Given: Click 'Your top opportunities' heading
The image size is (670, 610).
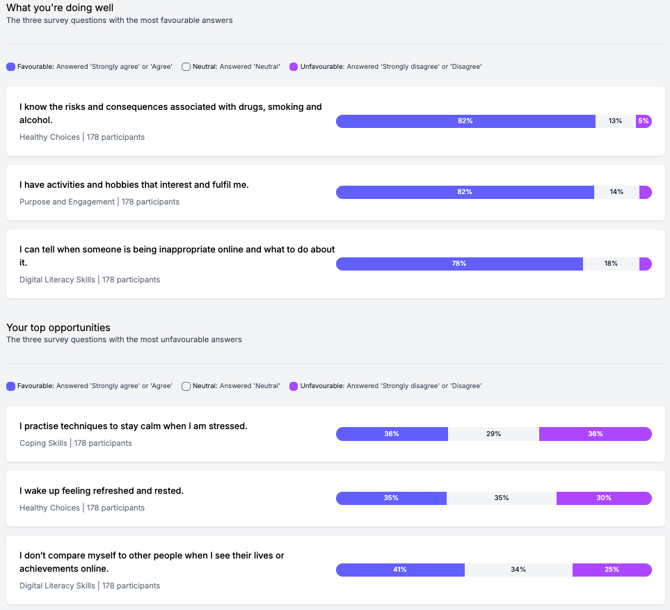Looking at the screenshot, I should tap(58, 327).
